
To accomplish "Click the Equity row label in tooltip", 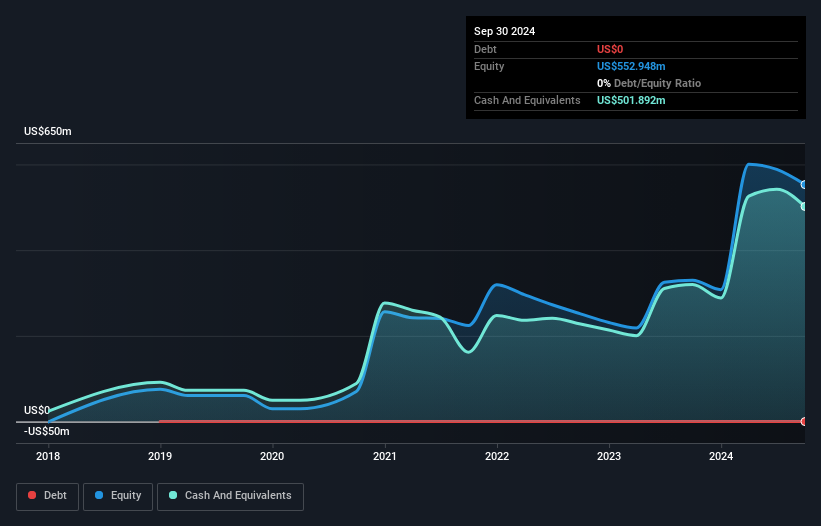I will 489,66.
